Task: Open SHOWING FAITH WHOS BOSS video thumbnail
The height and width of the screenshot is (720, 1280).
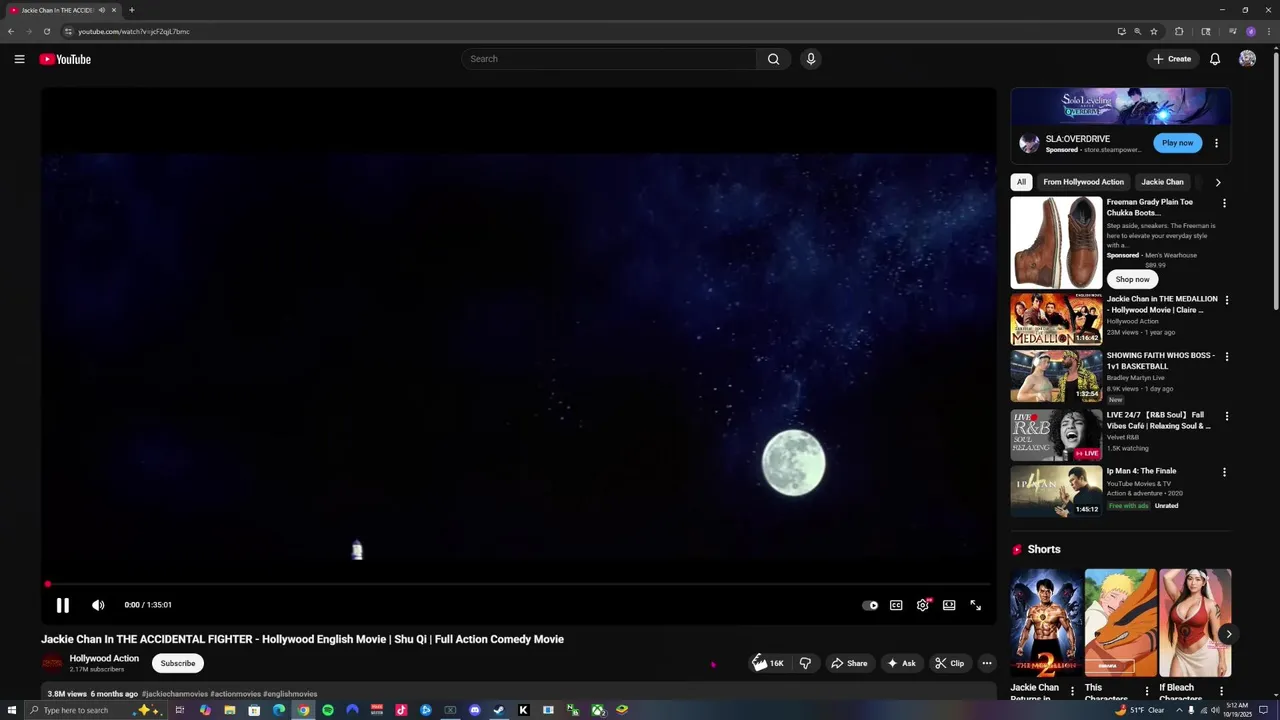Action: pyautogui.click(x=1056, y=375)
